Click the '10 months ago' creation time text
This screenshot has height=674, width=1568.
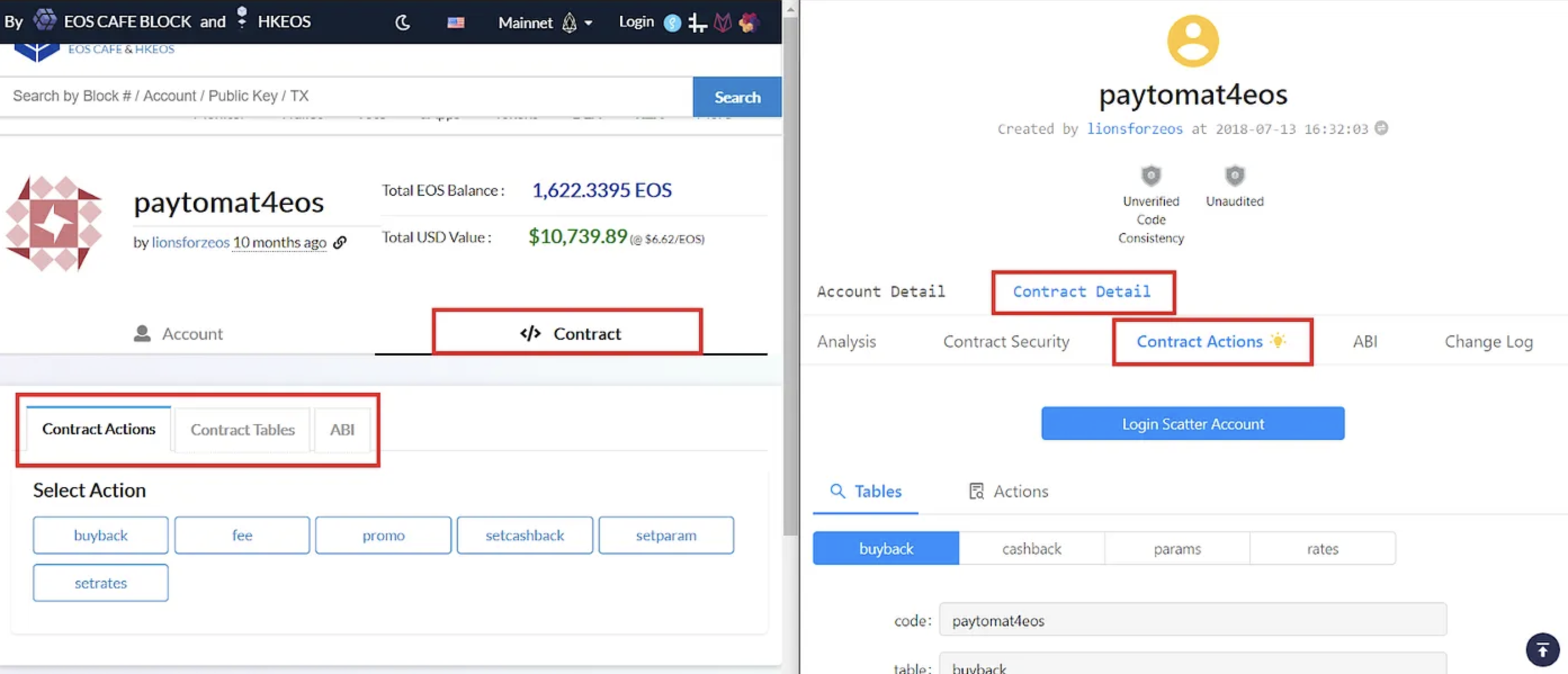click(279, 242)
